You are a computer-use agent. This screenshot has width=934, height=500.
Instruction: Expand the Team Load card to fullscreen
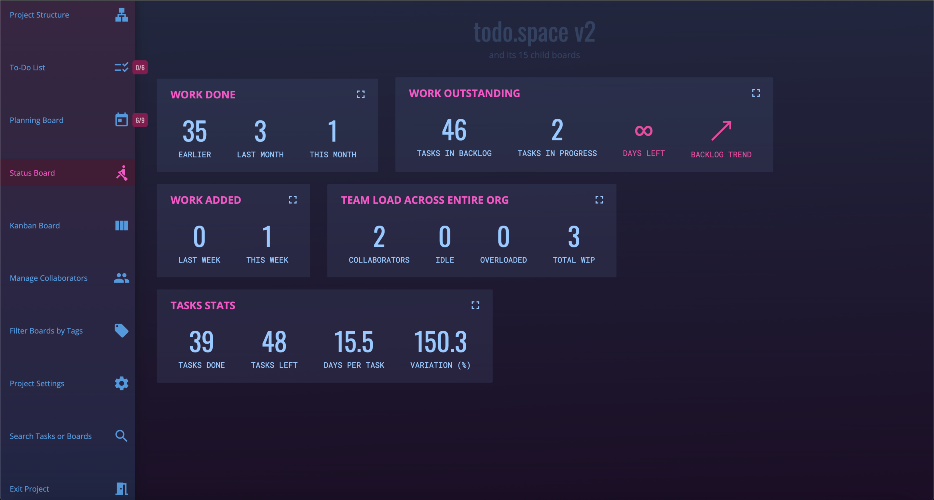click(x=599, y=200)
